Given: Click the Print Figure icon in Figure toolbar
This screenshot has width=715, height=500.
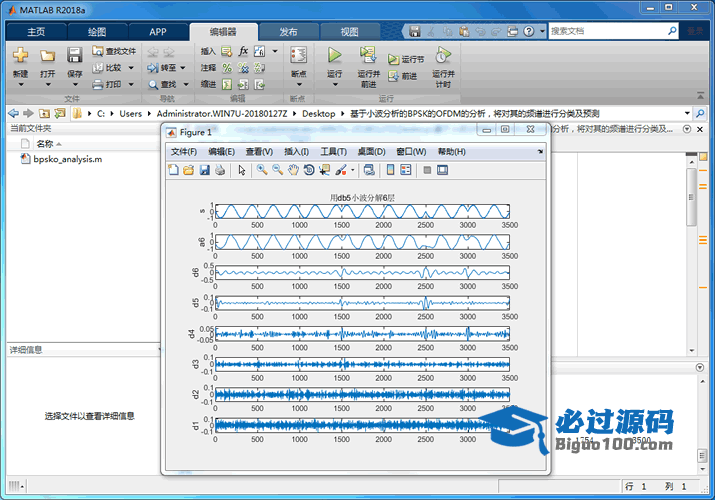Looking at the screenshot, I should click(220, 170).
